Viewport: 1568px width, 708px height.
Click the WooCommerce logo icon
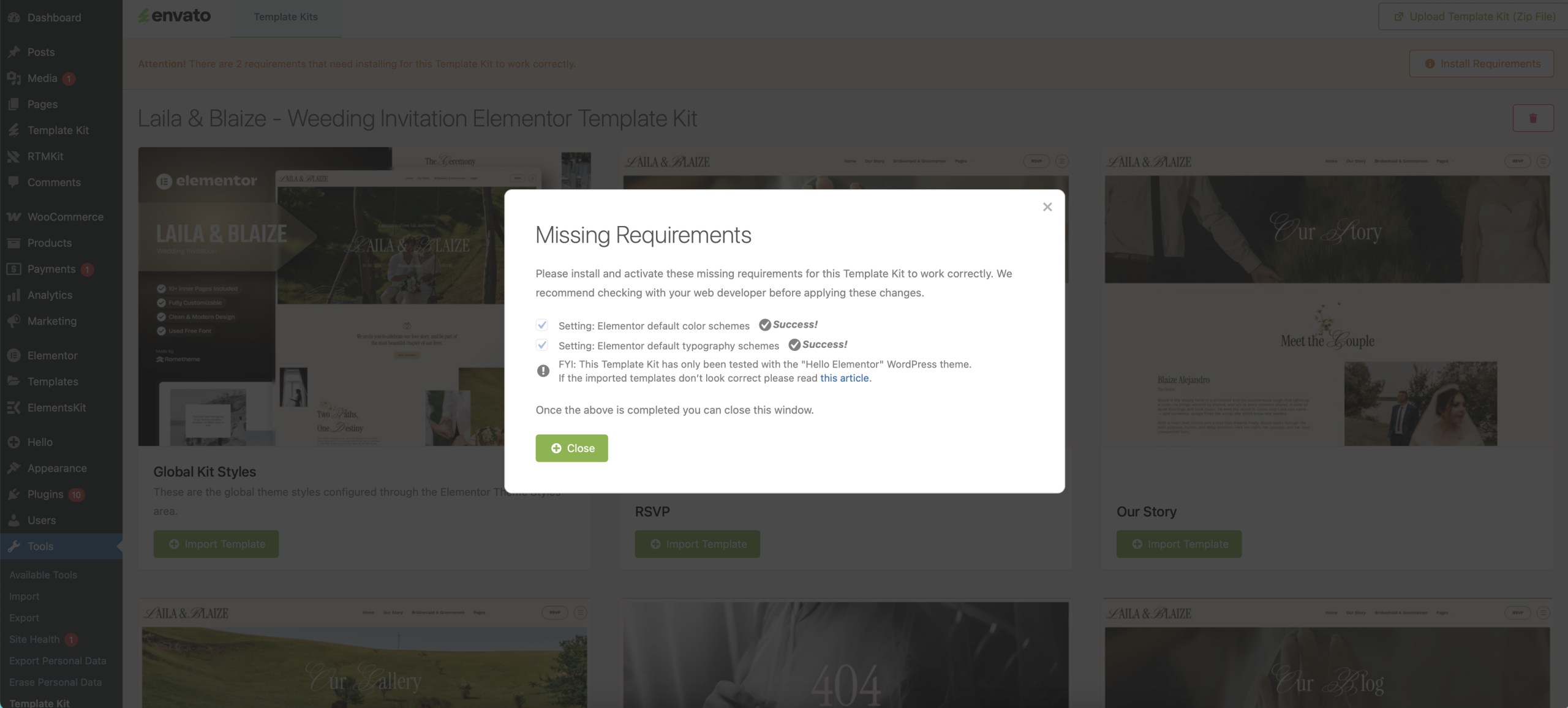[x=13, y=217]
